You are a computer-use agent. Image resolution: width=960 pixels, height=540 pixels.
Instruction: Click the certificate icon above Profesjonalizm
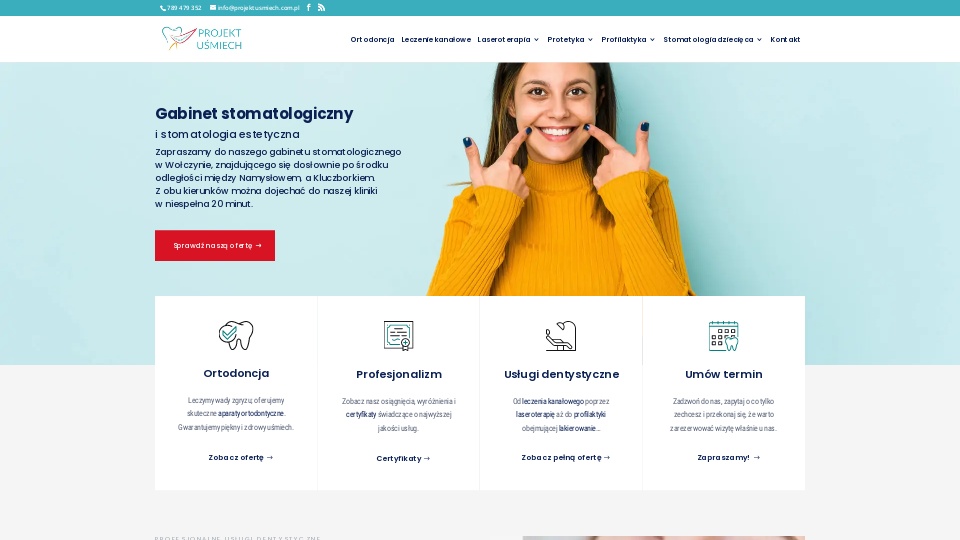point(399,336)
